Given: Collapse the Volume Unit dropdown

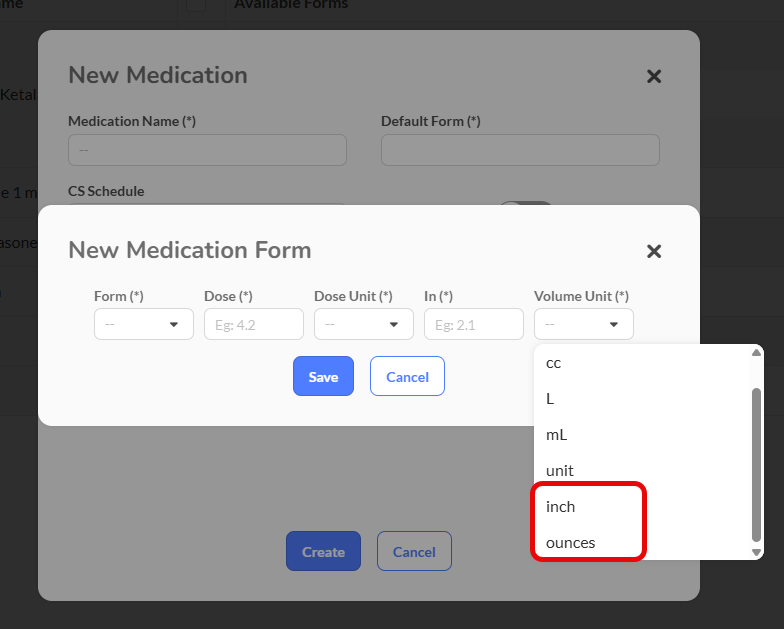Looking at the screenshot, I should pyautogui.click(x=584, y=324).
